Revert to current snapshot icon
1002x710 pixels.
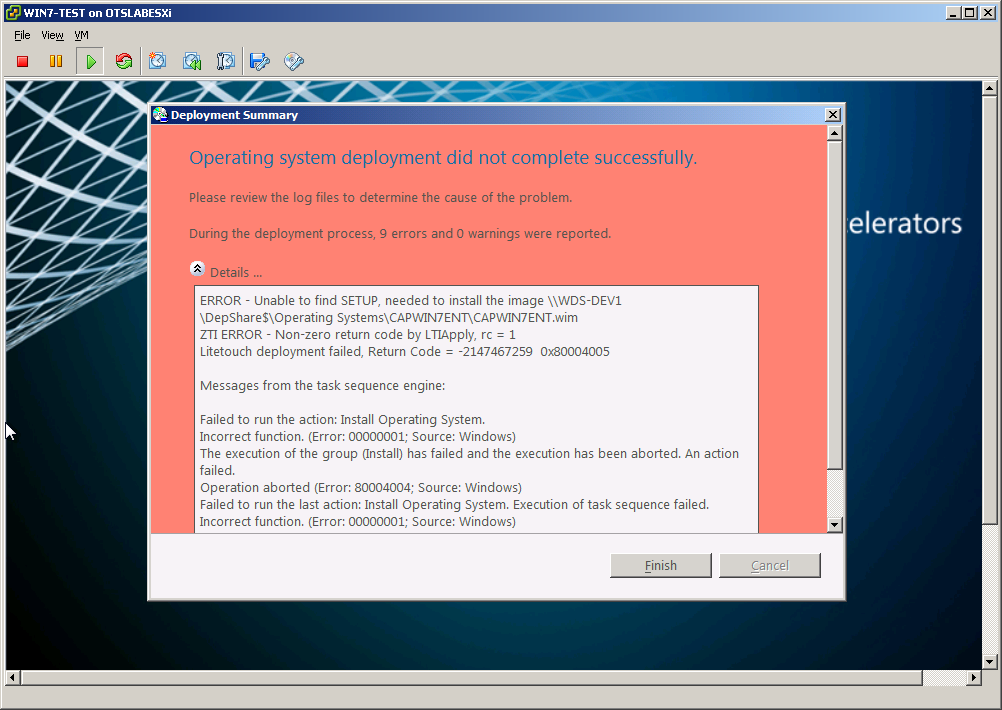[192, 62]
